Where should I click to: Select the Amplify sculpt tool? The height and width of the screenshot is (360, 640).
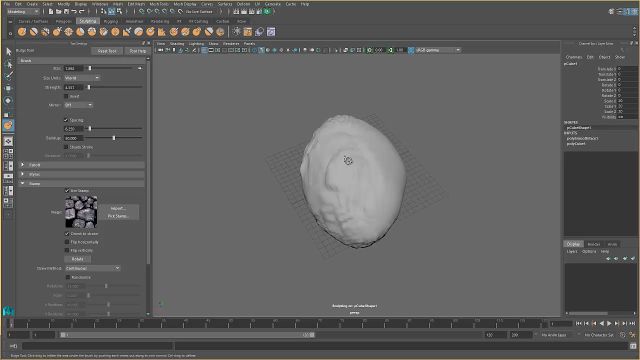pos(209,32)
